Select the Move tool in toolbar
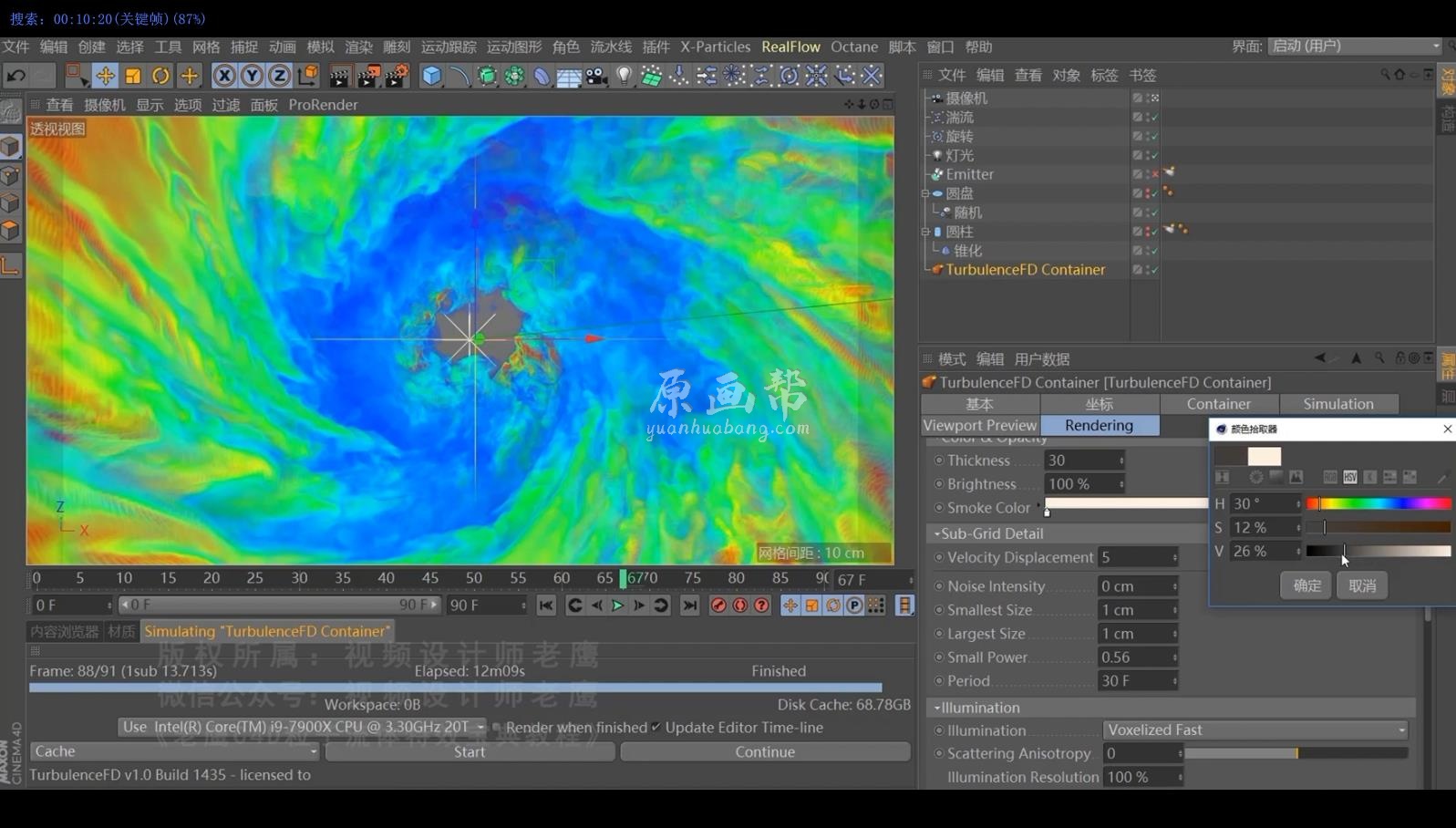This screenshot has height=828, width=1456. coord(105,76)
